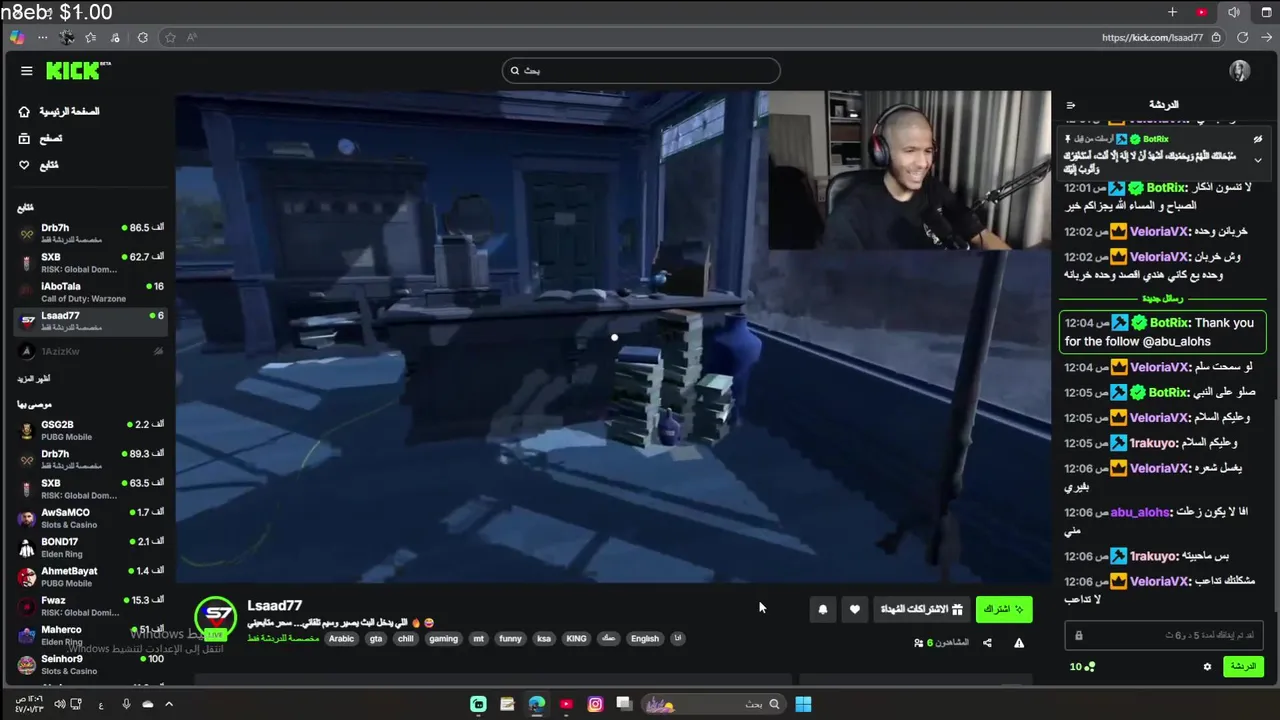The height and width of the screenshot is (720, 1280).
Task: Open Windows Start button
Action: point(803,704)
